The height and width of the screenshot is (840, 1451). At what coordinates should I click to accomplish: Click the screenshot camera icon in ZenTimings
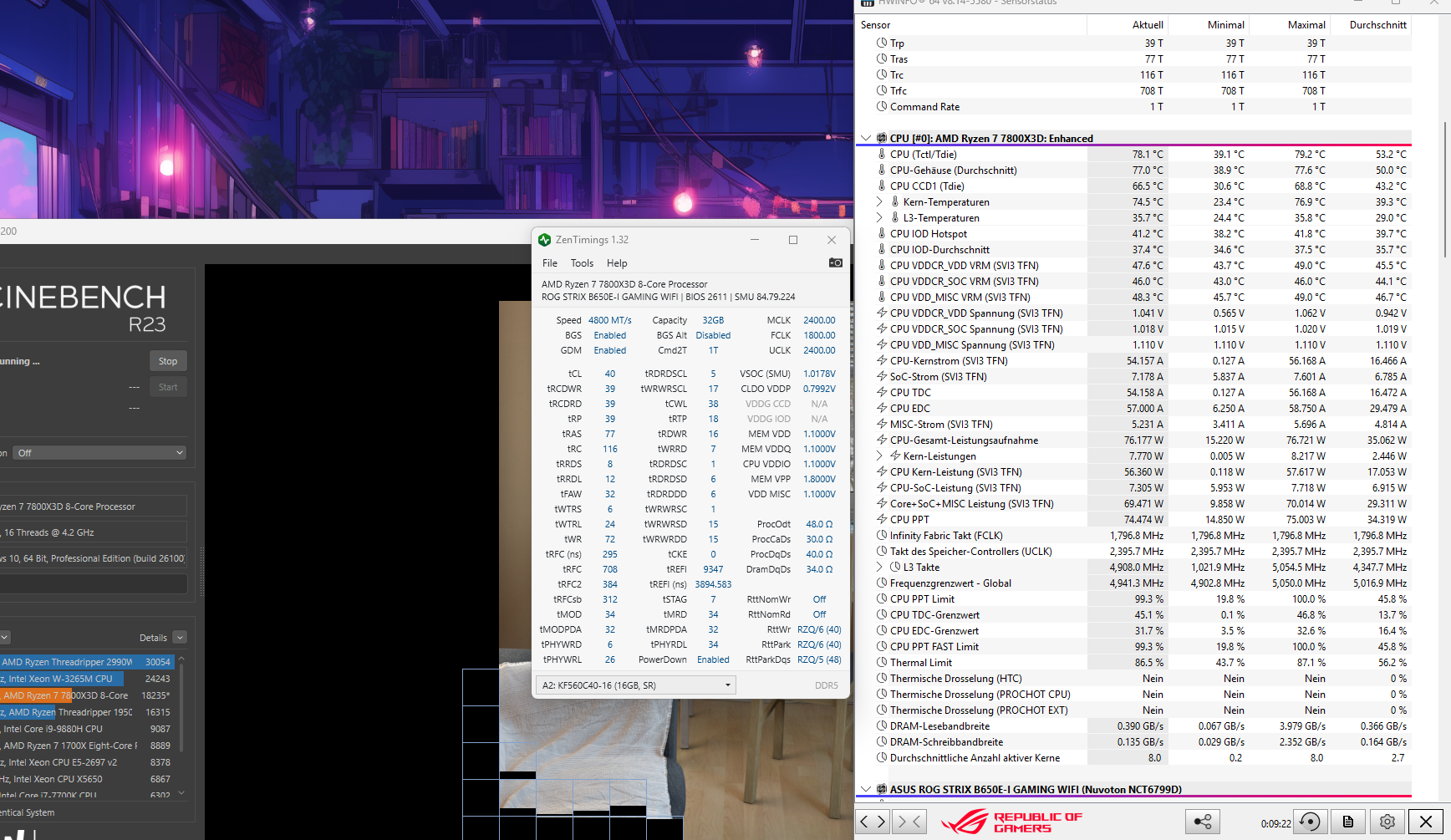click(835, 262)
